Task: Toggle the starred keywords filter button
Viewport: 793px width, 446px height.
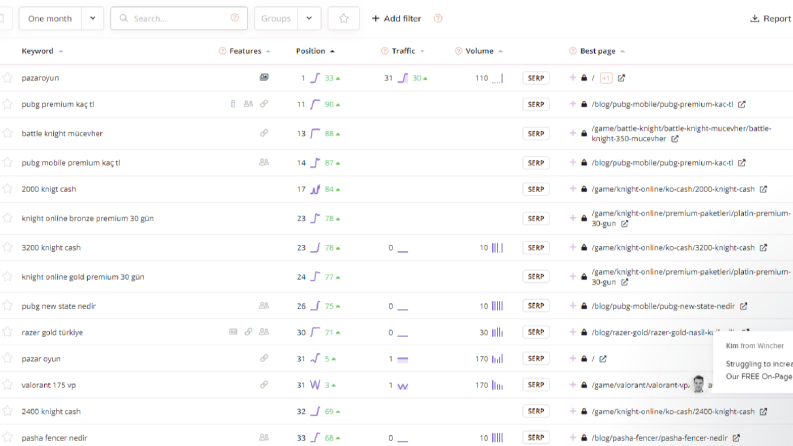Action: [x=344, y=18]
